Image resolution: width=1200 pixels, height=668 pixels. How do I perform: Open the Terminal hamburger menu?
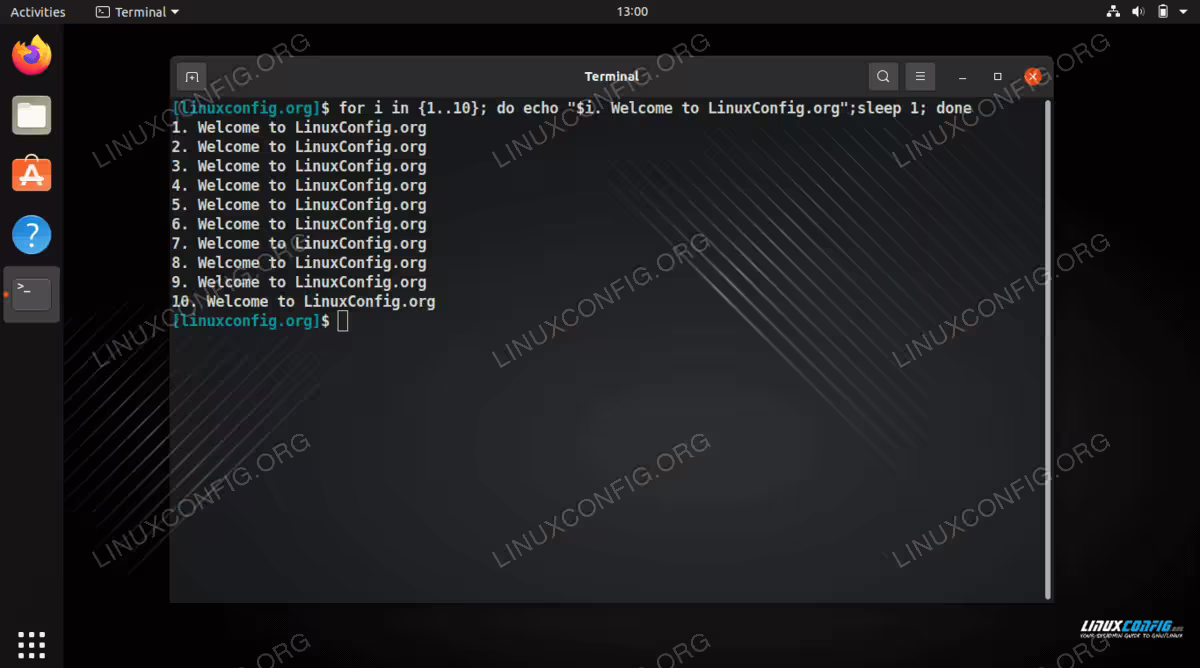tap(920, 76)
